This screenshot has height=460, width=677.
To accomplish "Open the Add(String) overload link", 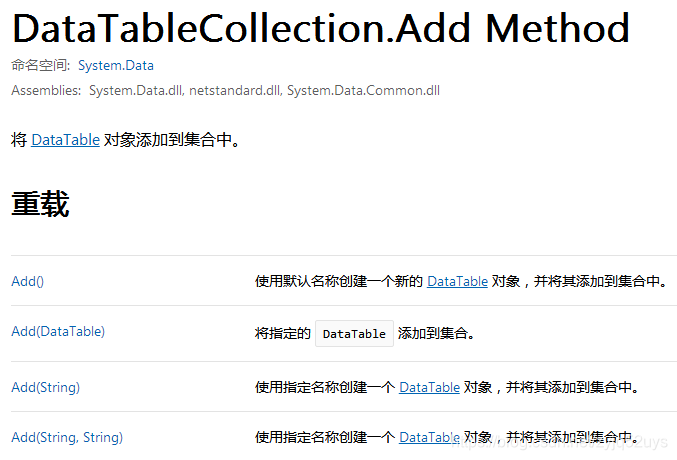I will coord(46,387).
